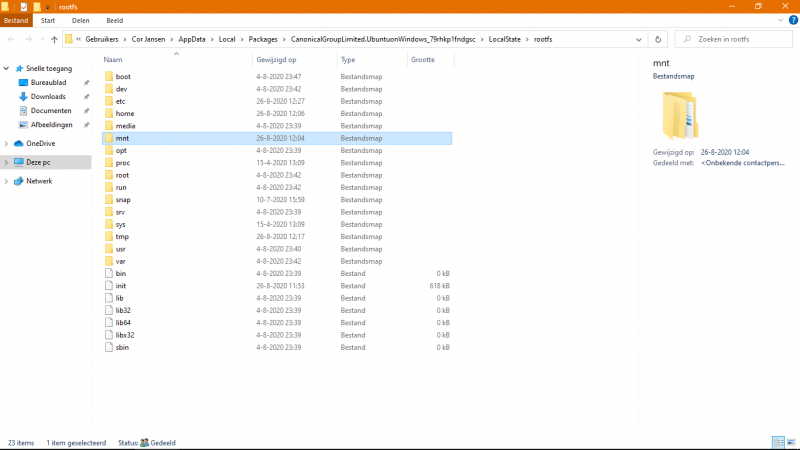Switch to large thumbnails view in status bar
Screen dimensions: 800x450
(x=791, y=442)
